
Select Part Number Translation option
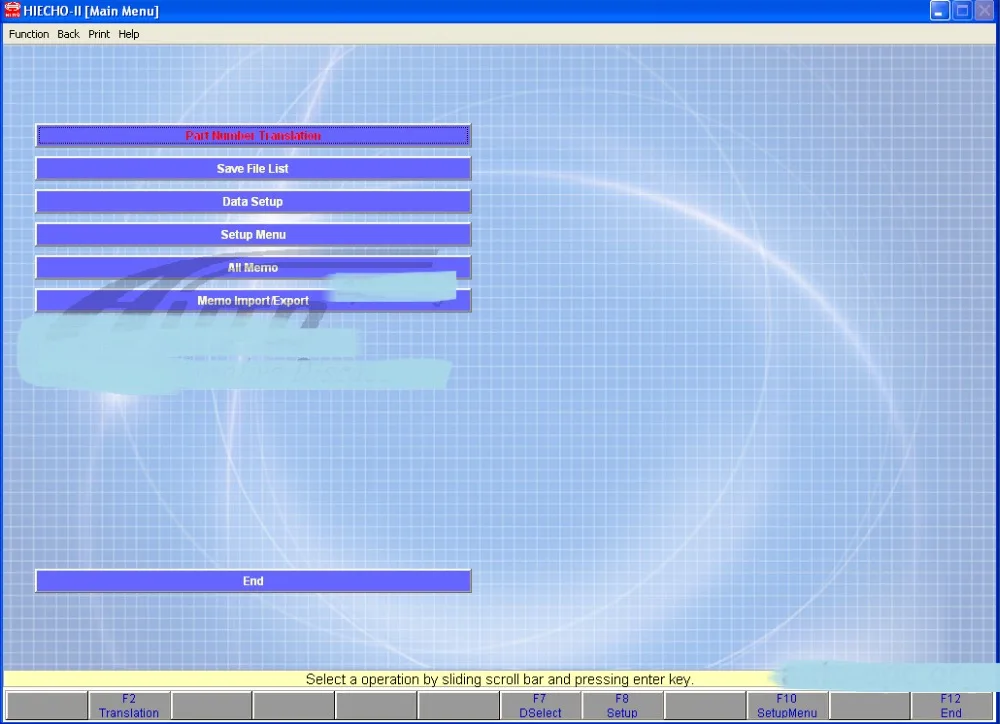[253, 135]
